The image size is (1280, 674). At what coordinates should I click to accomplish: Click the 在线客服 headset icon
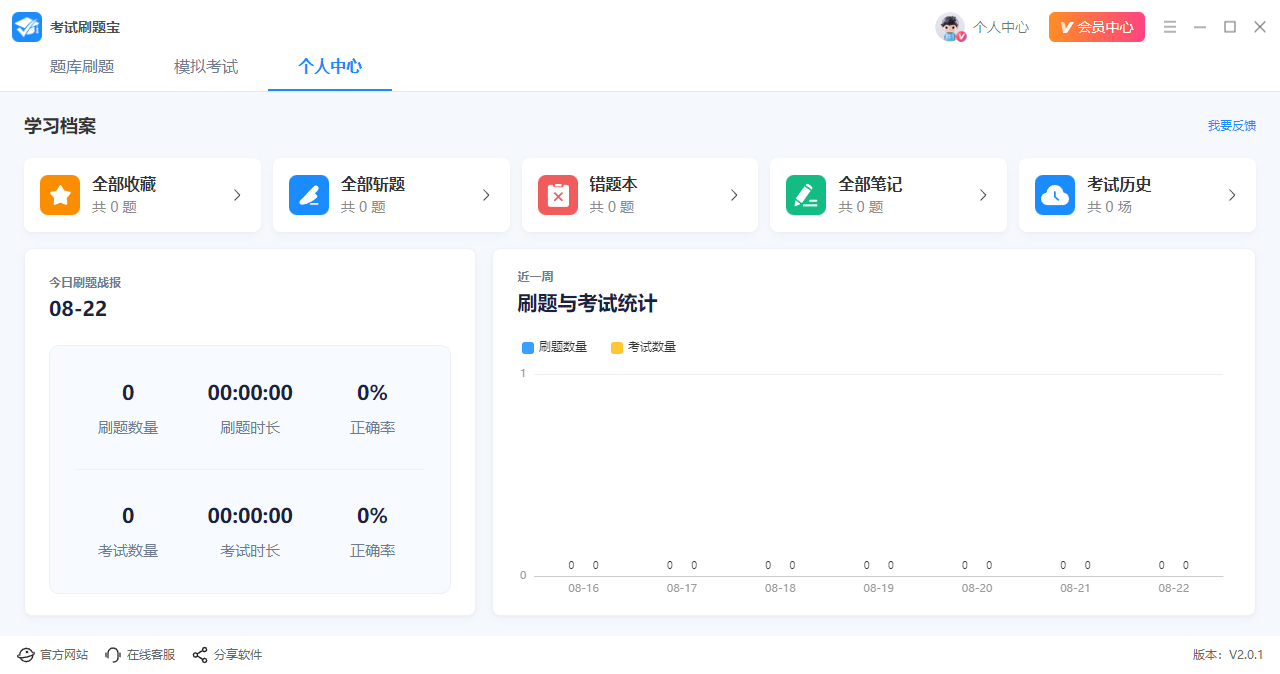tap(113, 655)
